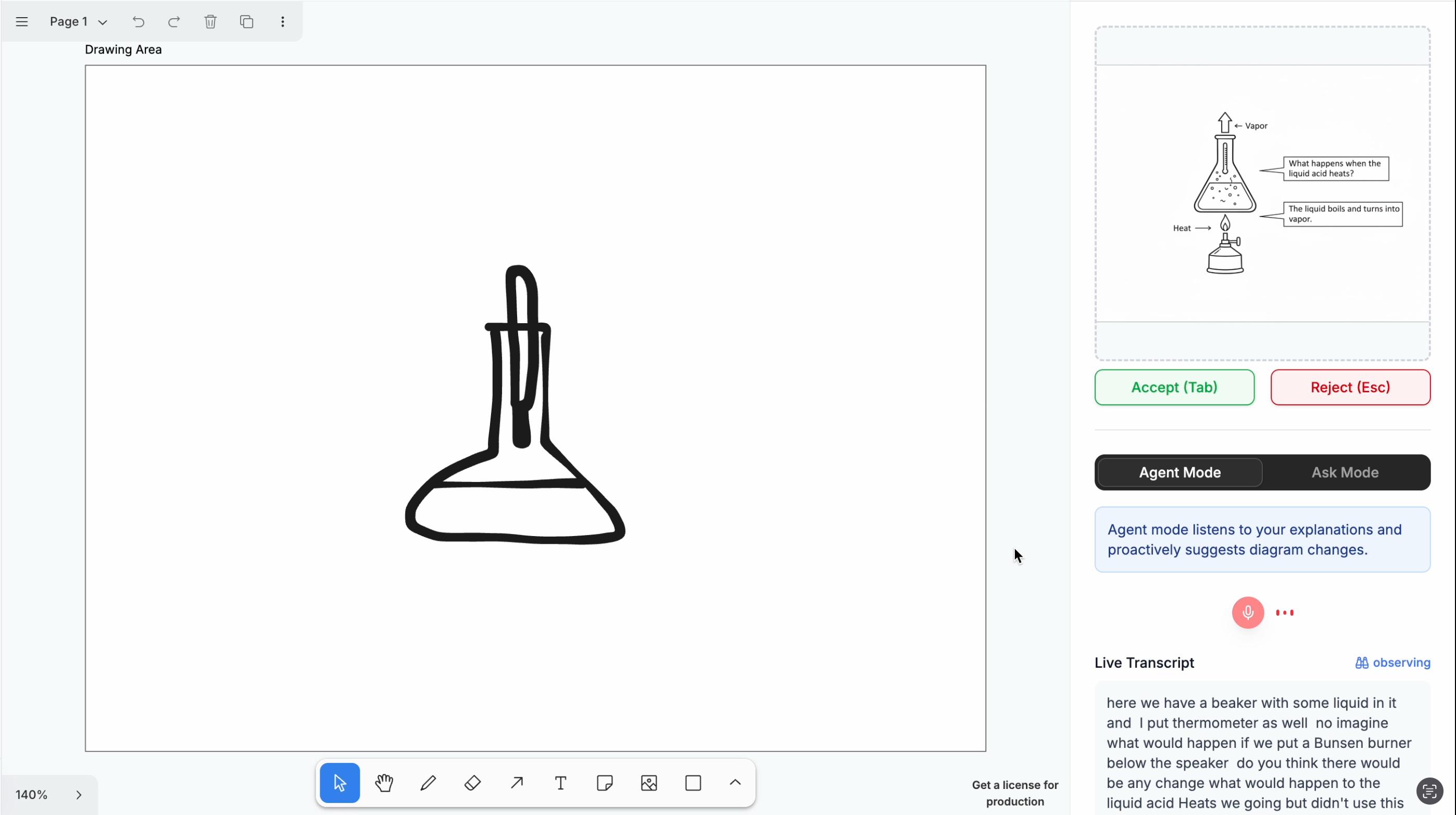Open the hamburger menu
This screenshot has width=1456, height=815.
pos(21,22)
